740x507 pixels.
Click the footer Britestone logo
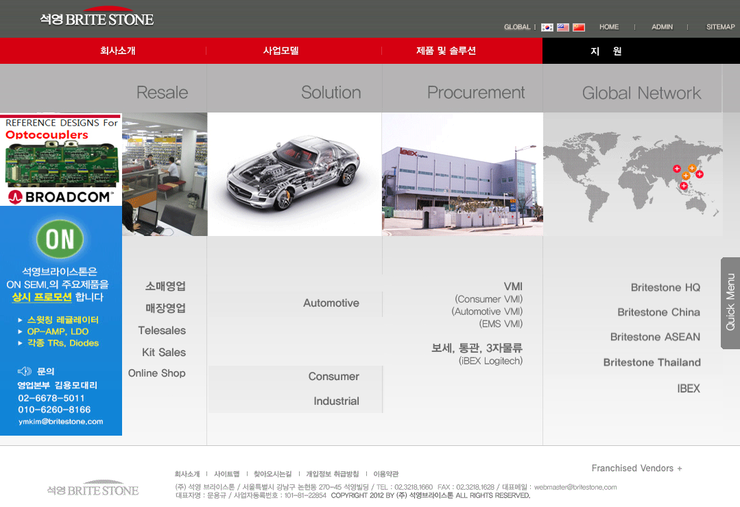pos(92,489)
